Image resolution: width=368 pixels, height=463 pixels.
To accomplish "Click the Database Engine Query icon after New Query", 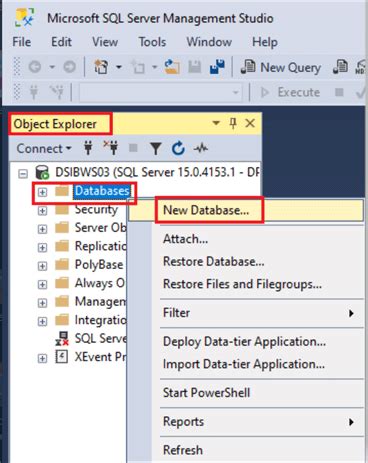I will coord(340,67).
